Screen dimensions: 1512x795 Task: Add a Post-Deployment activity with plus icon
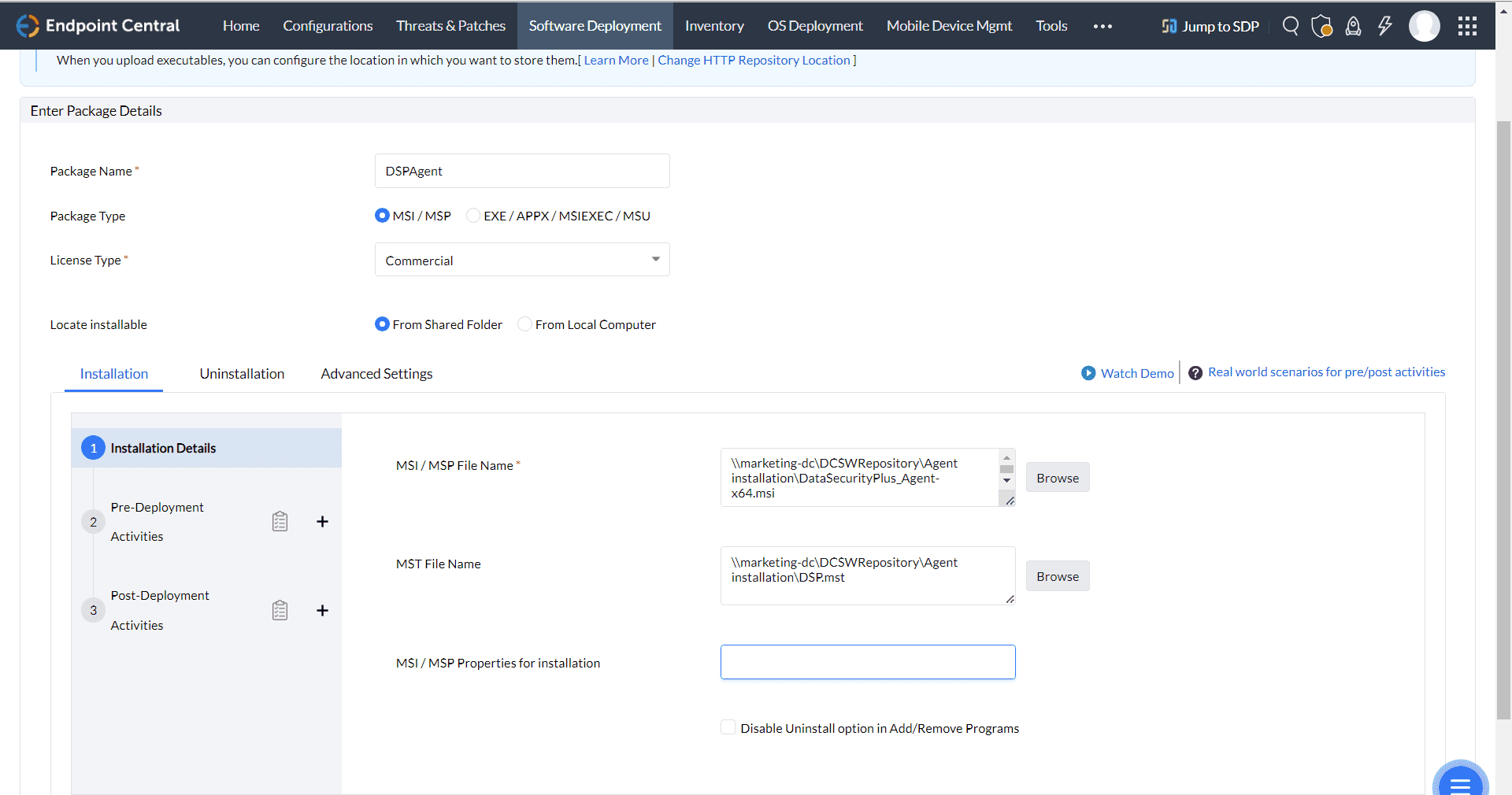coord(322,610)
